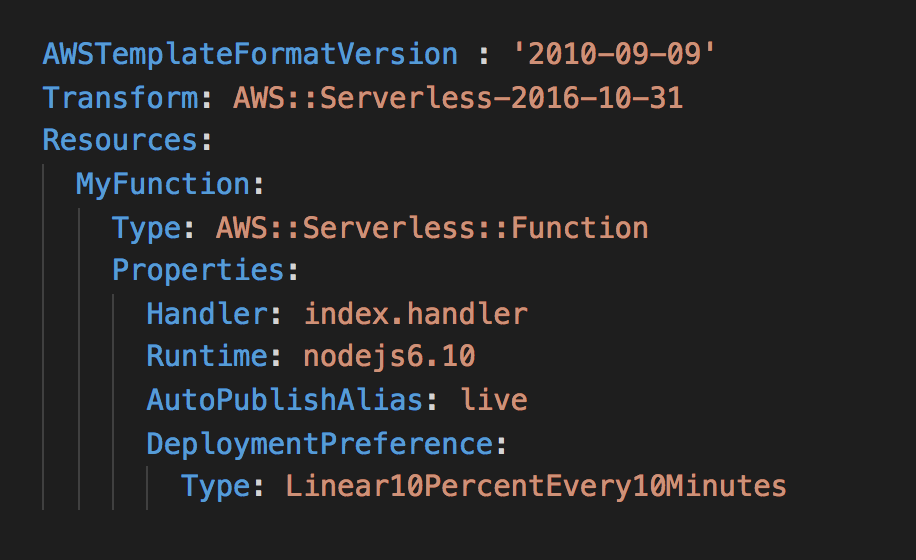Click the live alias value
This screenshot has height=560, width=916.
point(494,400)
